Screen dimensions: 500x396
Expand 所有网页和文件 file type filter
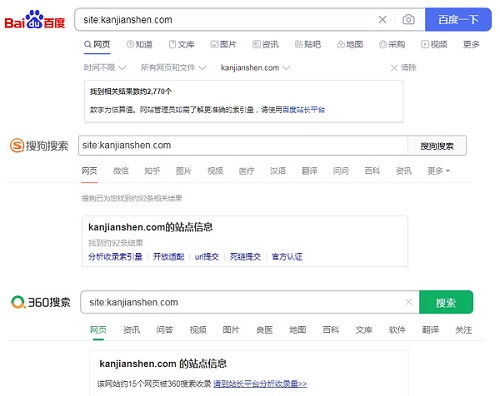click(173, 68)
